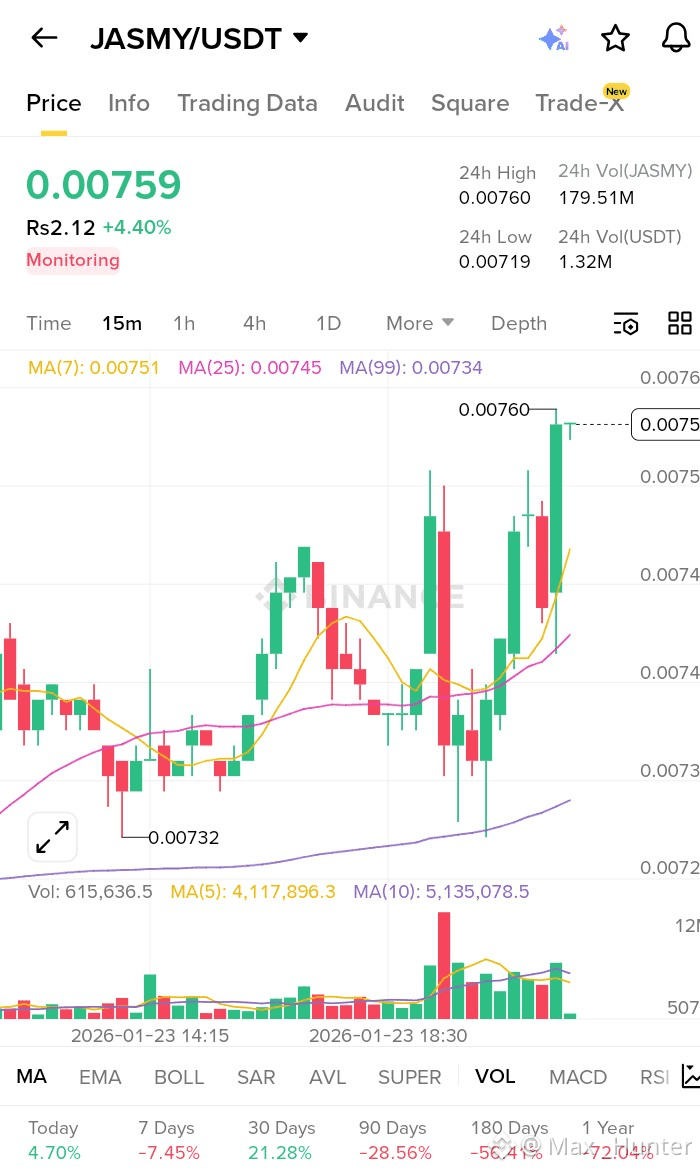This screenshot has height=1171, width=700.
Task: Open the Square tab
Action: pos(470,103)
